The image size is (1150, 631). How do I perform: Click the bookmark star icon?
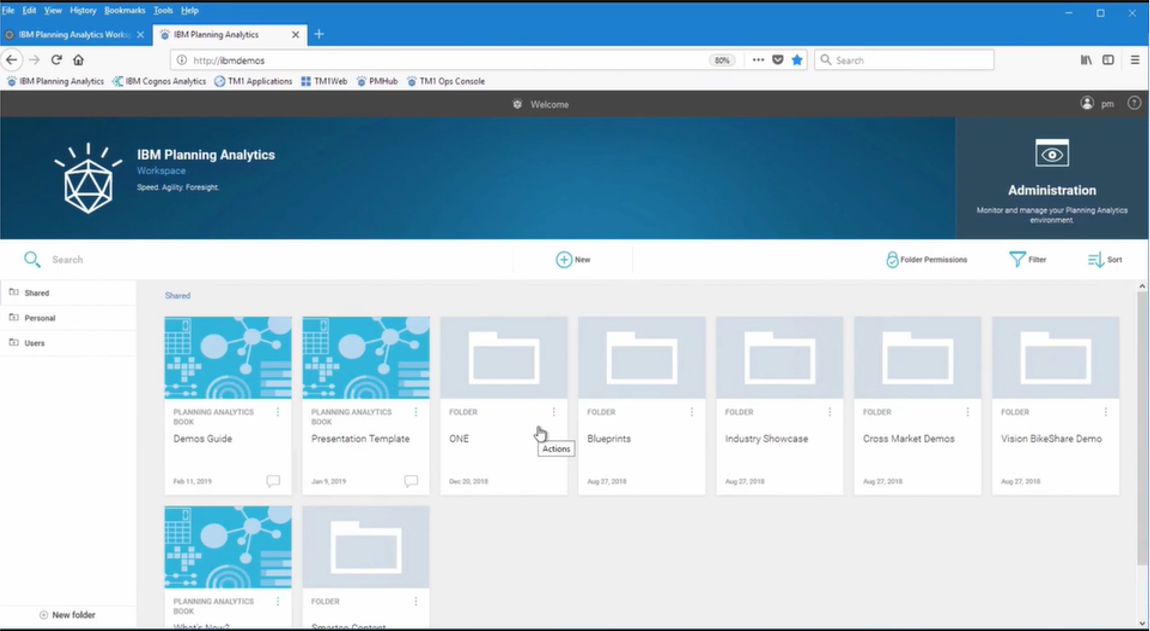[797, 60]
